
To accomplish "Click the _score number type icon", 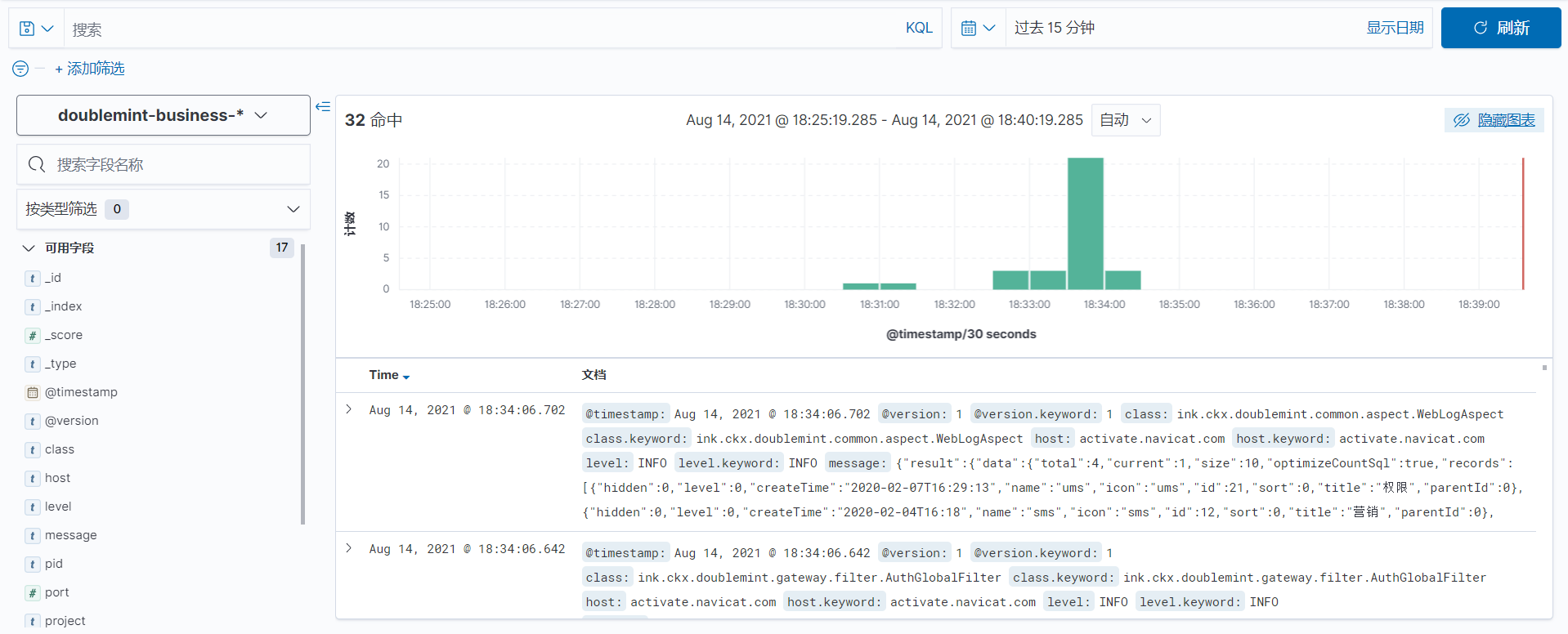I will 33,336.
